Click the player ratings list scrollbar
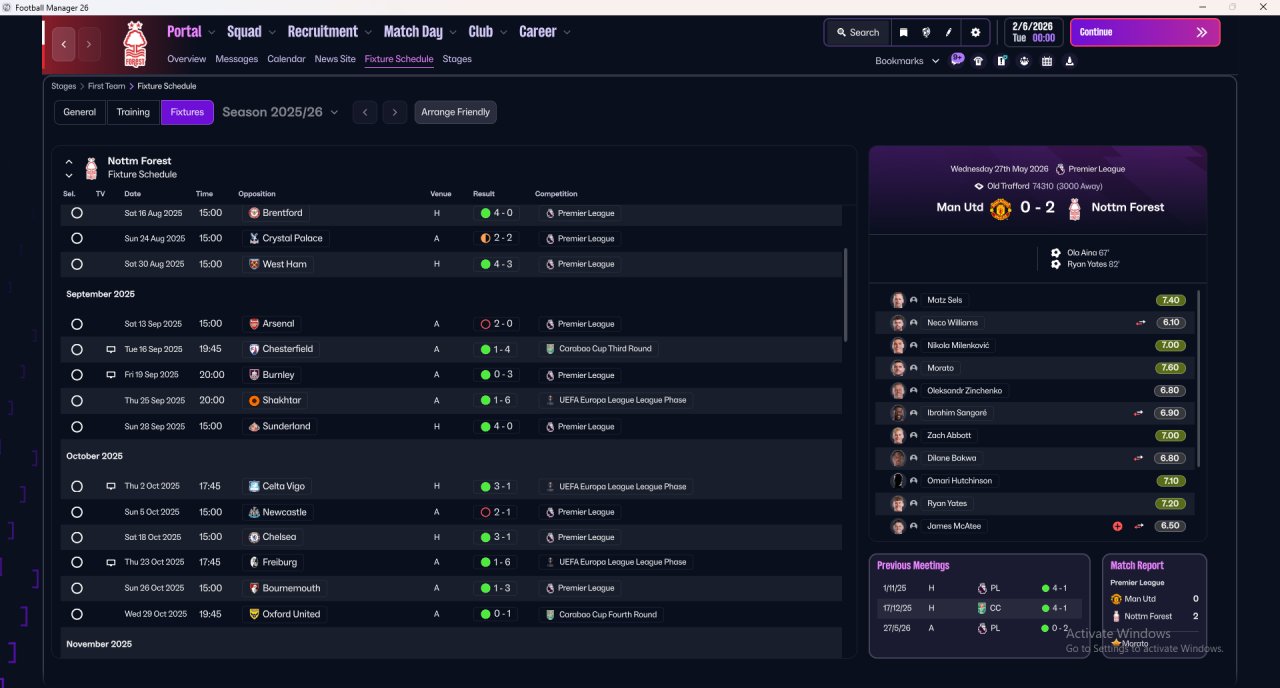 (1198, 378)
